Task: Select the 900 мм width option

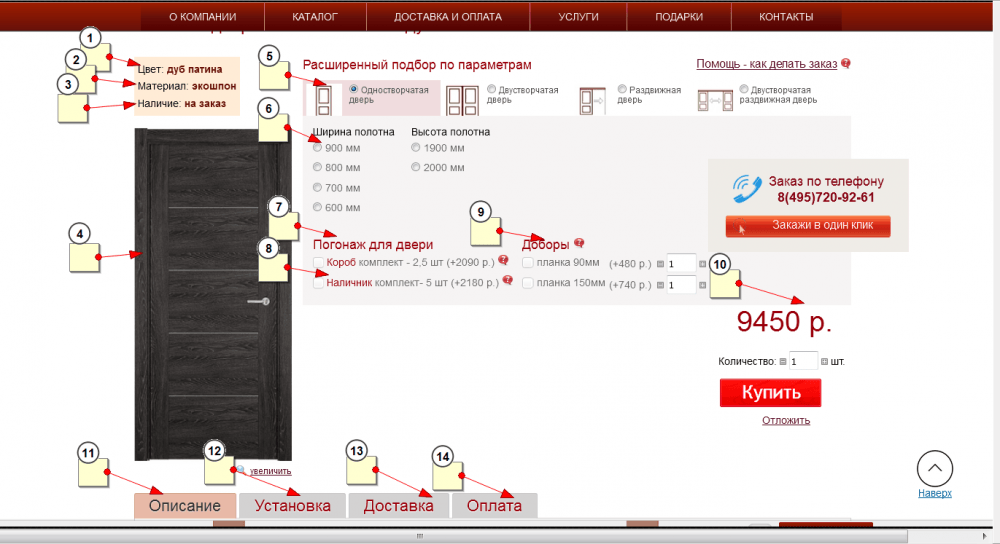Action: (x=318, y=148)
